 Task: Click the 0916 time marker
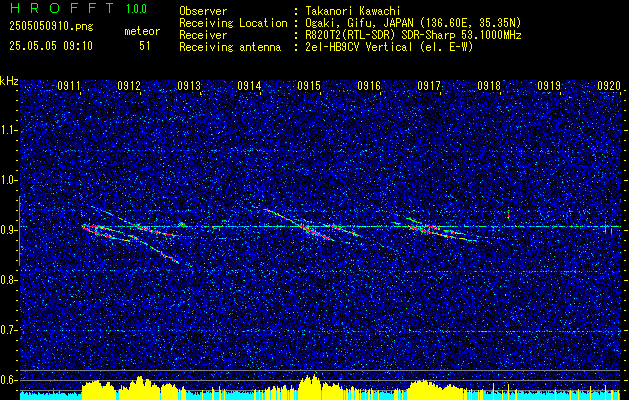tap(369, 85)
